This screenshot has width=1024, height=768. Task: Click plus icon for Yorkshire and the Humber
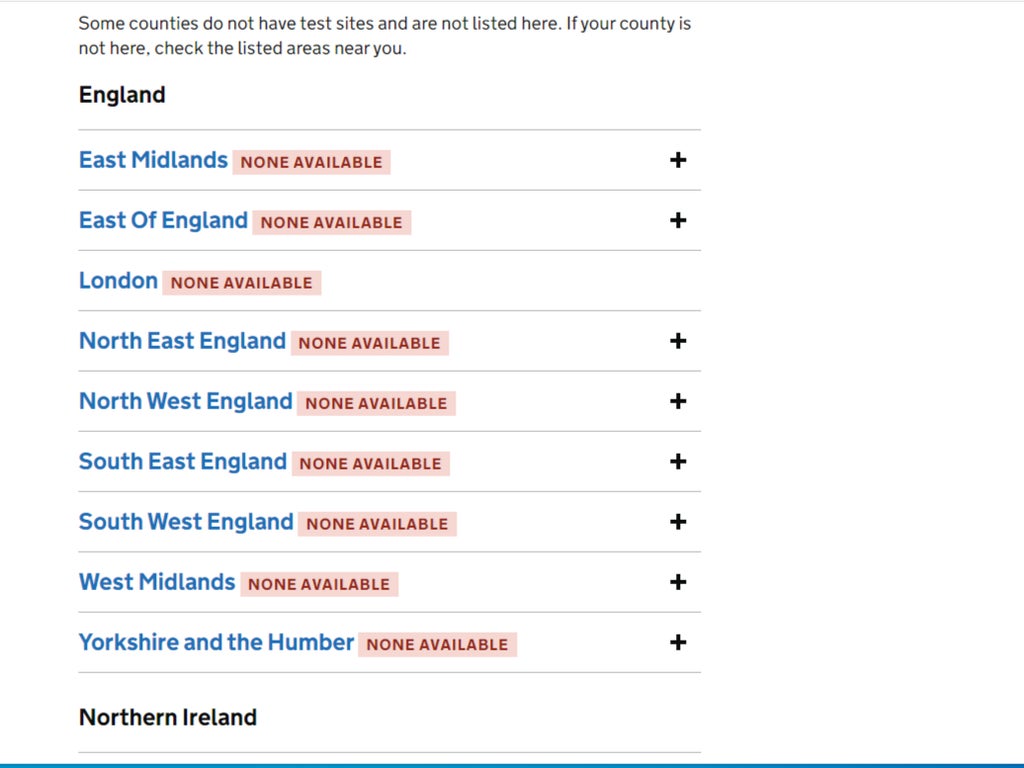coord(678,642)
